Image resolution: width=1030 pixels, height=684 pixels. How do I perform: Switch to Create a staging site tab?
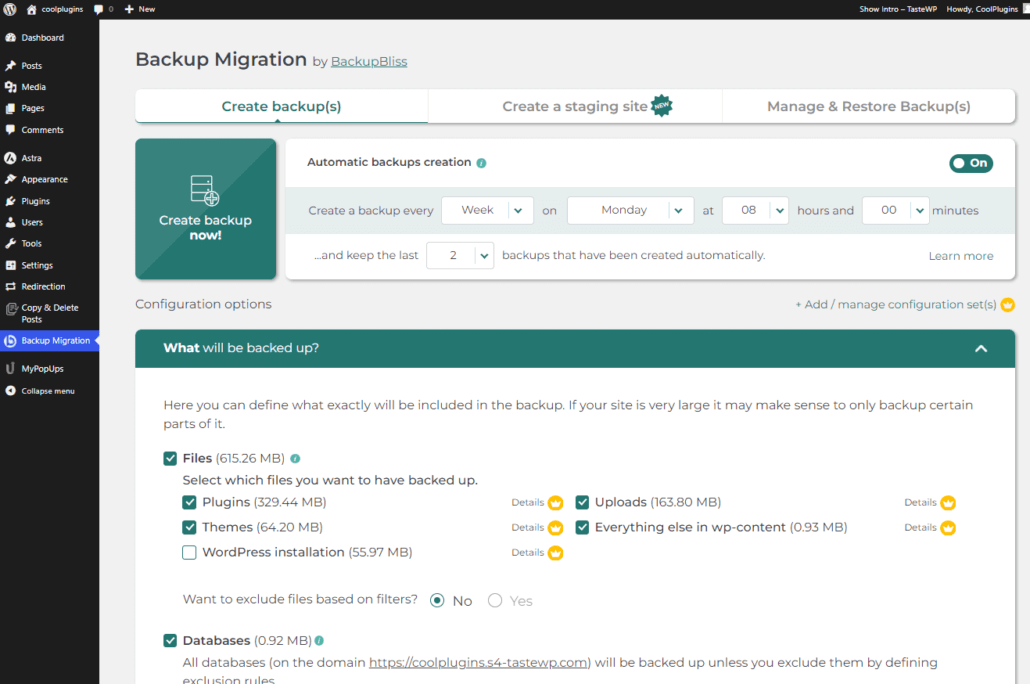[x=575, y=106]
